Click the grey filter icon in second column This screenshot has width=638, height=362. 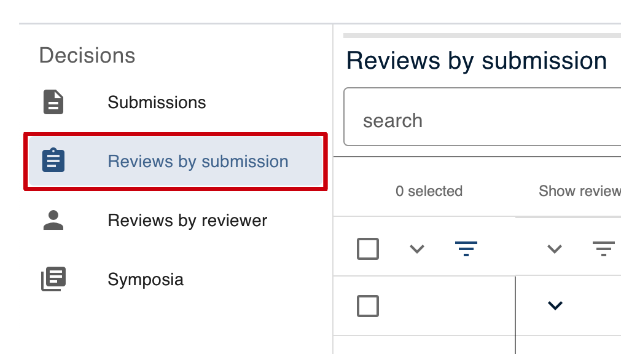[x=603, y=248]
